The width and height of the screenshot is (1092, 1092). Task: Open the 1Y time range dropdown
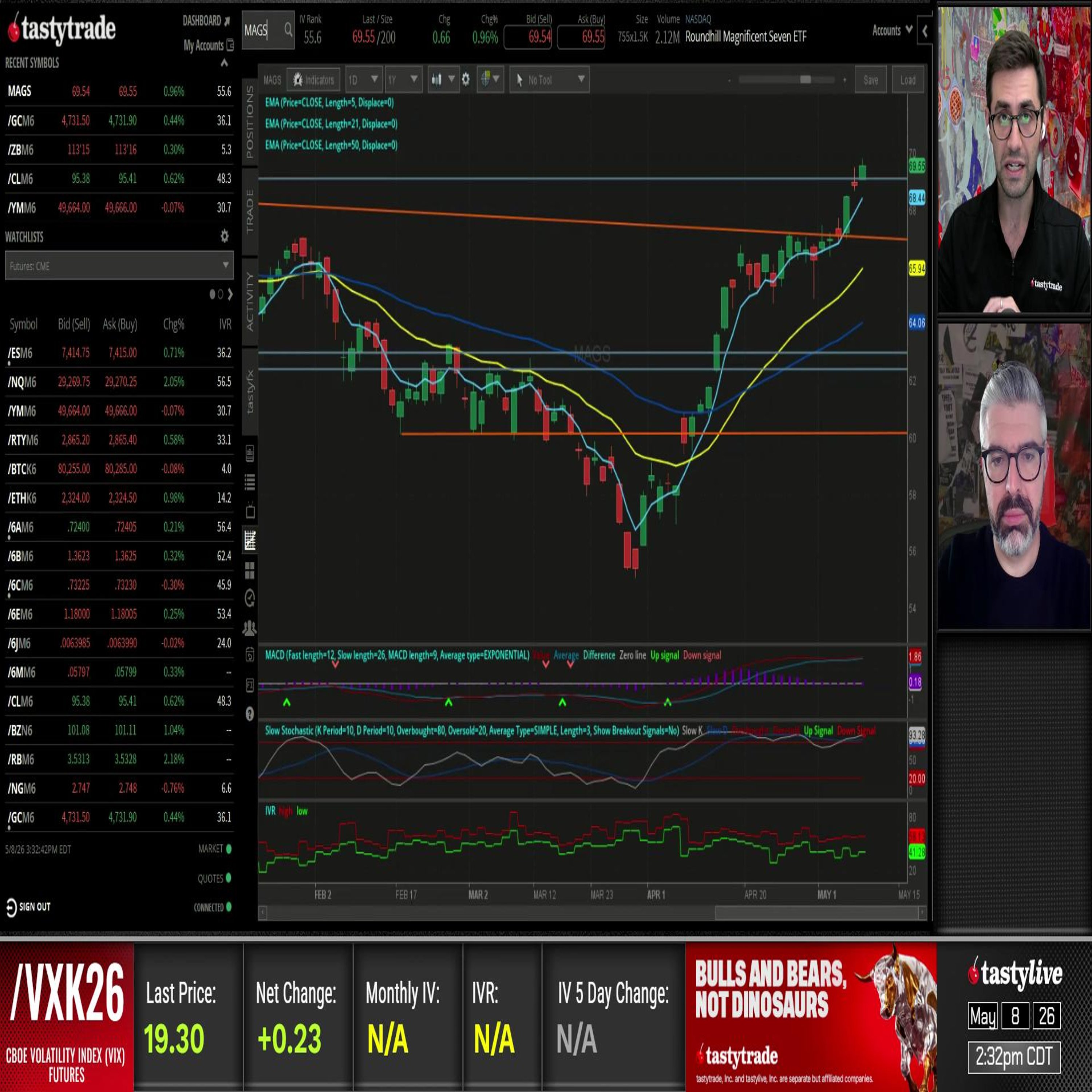[x=403, y=80]
